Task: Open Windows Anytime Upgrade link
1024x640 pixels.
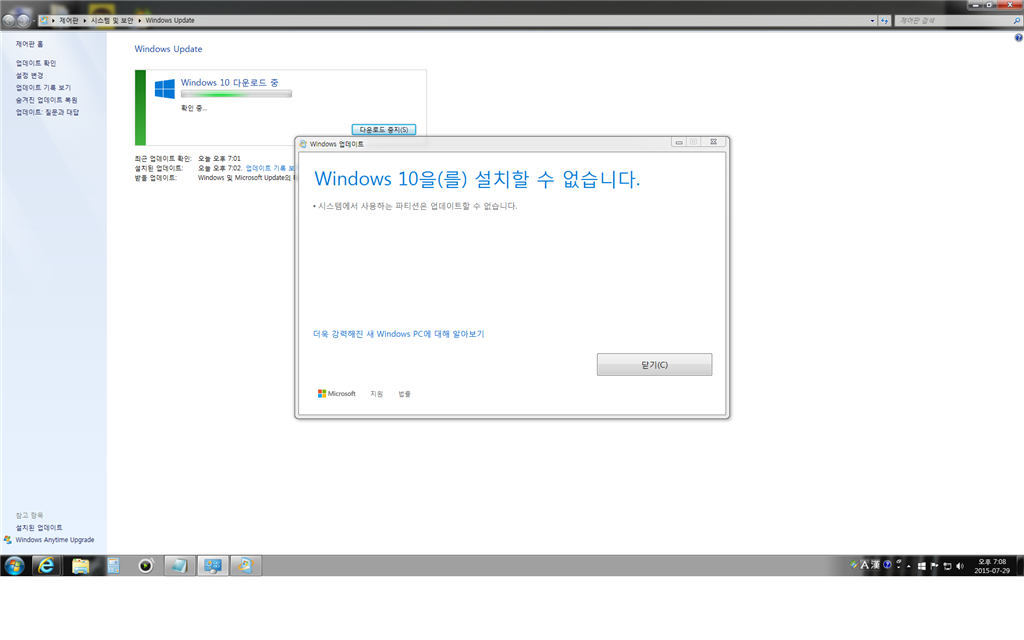Action: pyautogui.click(x=55, y=540)
